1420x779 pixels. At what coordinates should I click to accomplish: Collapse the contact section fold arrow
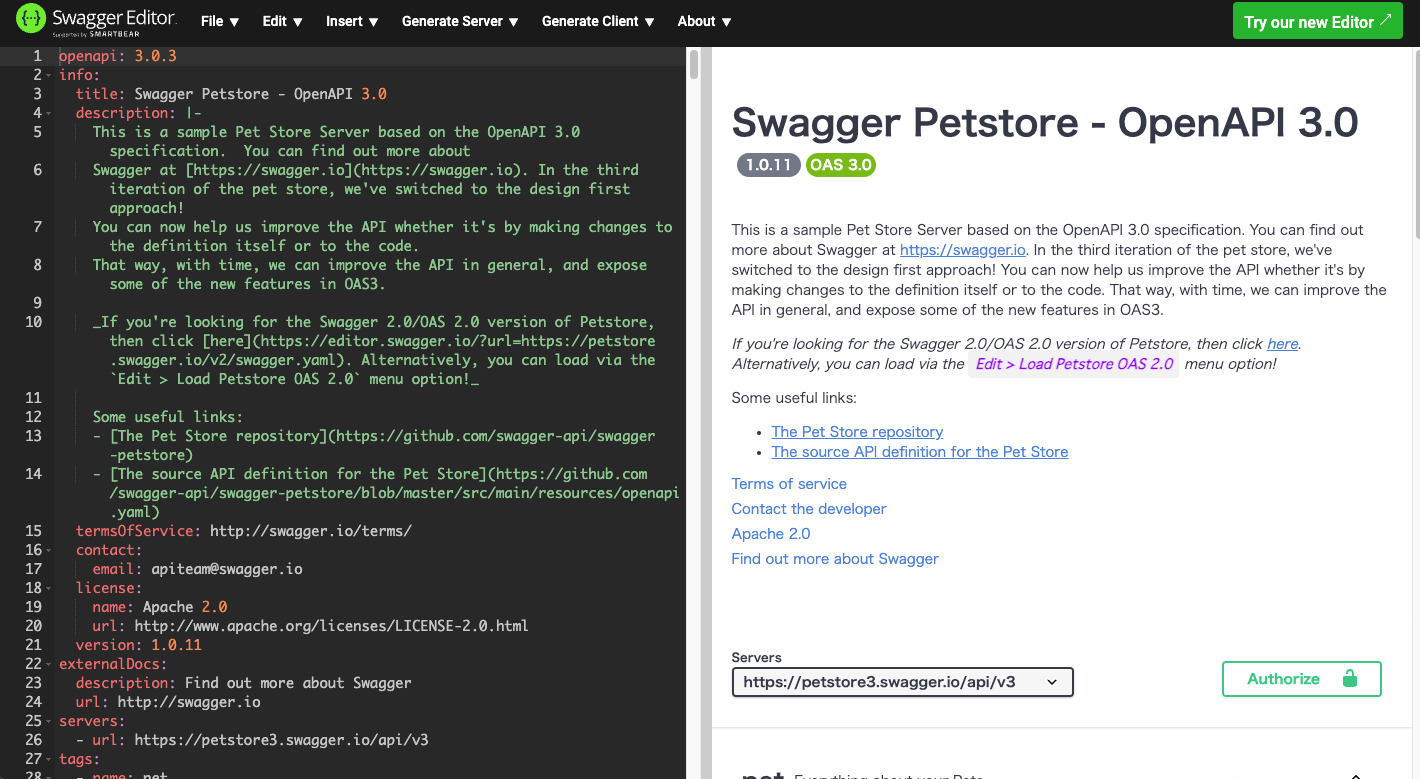pos(47,549)
